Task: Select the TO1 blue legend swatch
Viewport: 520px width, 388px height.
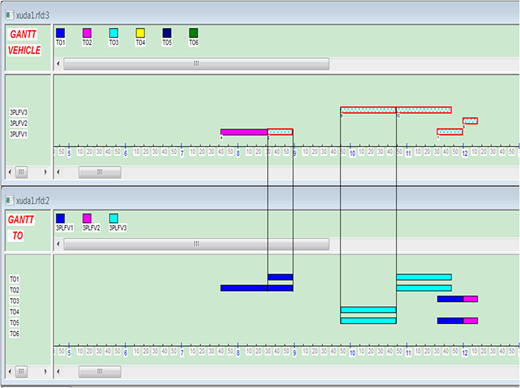Action: pyautogui.click(x=60, y=33)
